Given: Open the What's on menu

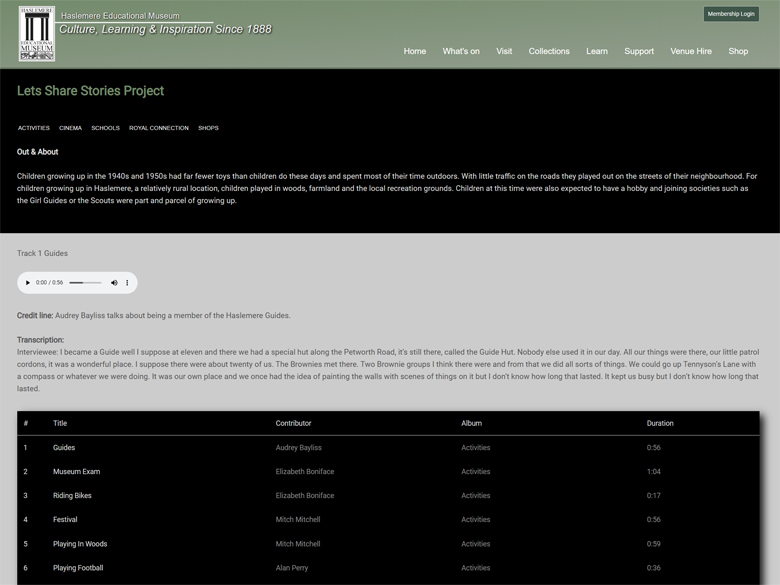Looking at the screenshot, I should pos(461,51).
